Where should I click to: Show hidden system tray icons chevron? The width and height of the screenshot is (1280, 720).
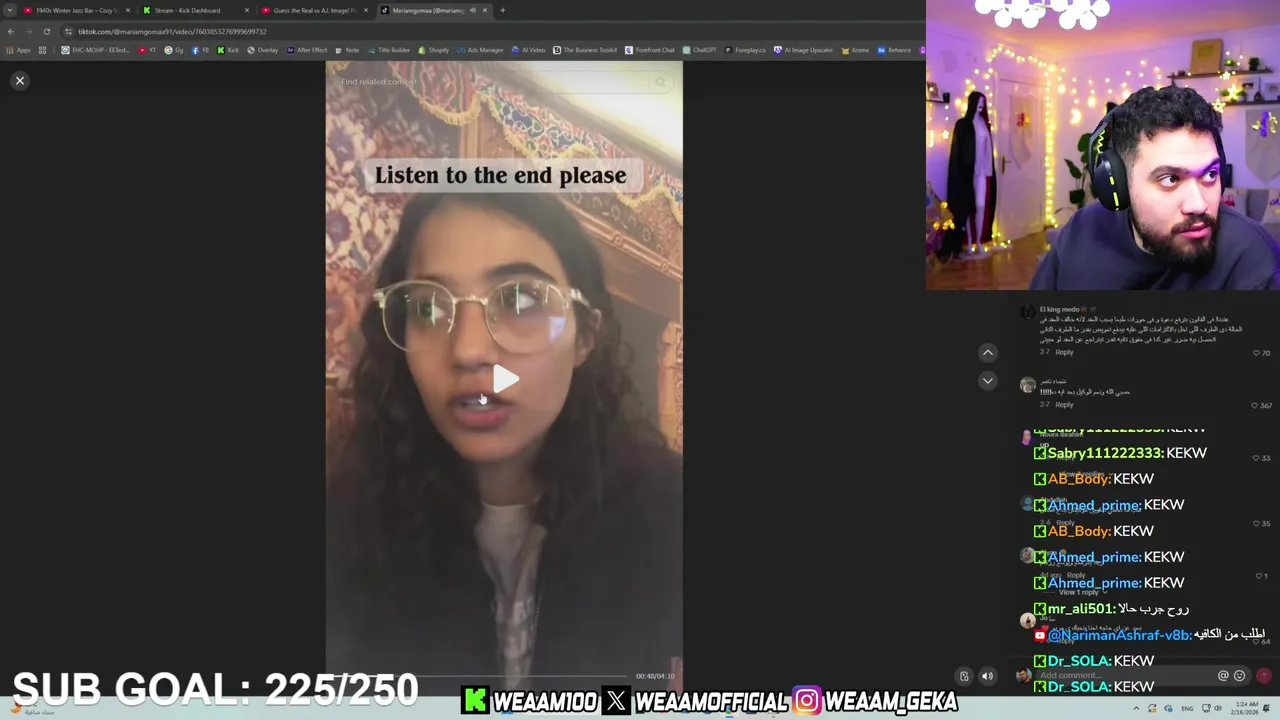click(x=1136, y=708)
